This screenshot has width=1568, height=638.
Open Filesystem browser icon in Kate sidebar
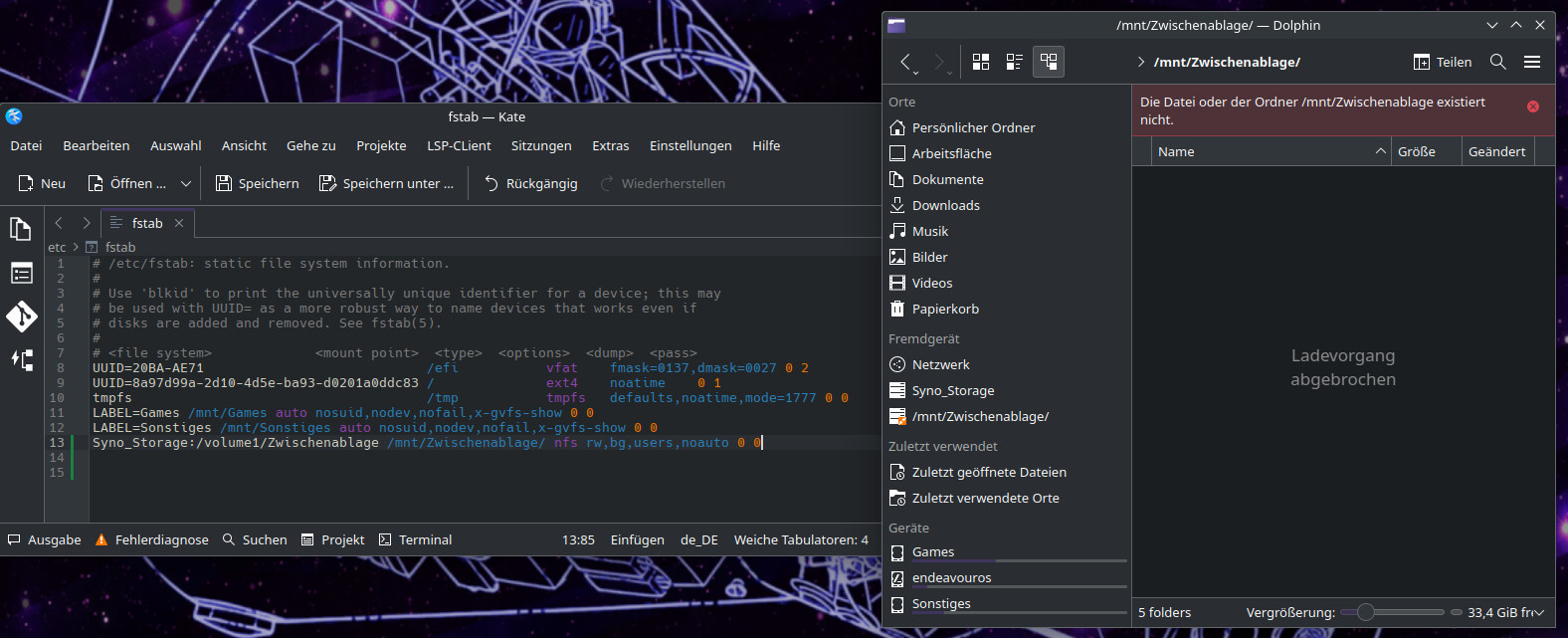point(21,360)
